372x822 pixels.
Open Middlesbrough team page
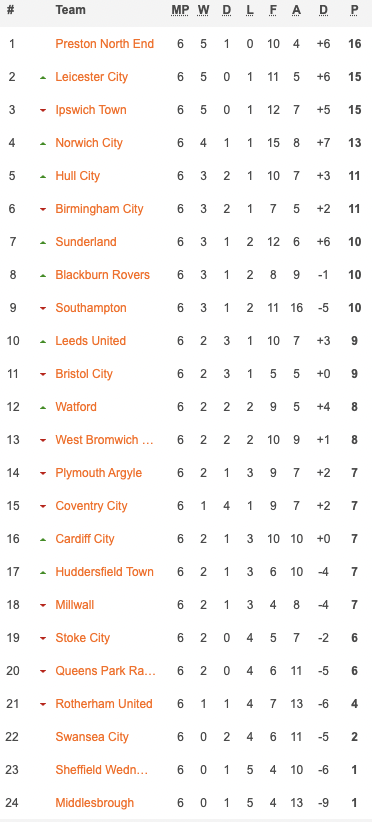[x=94, y=803]
